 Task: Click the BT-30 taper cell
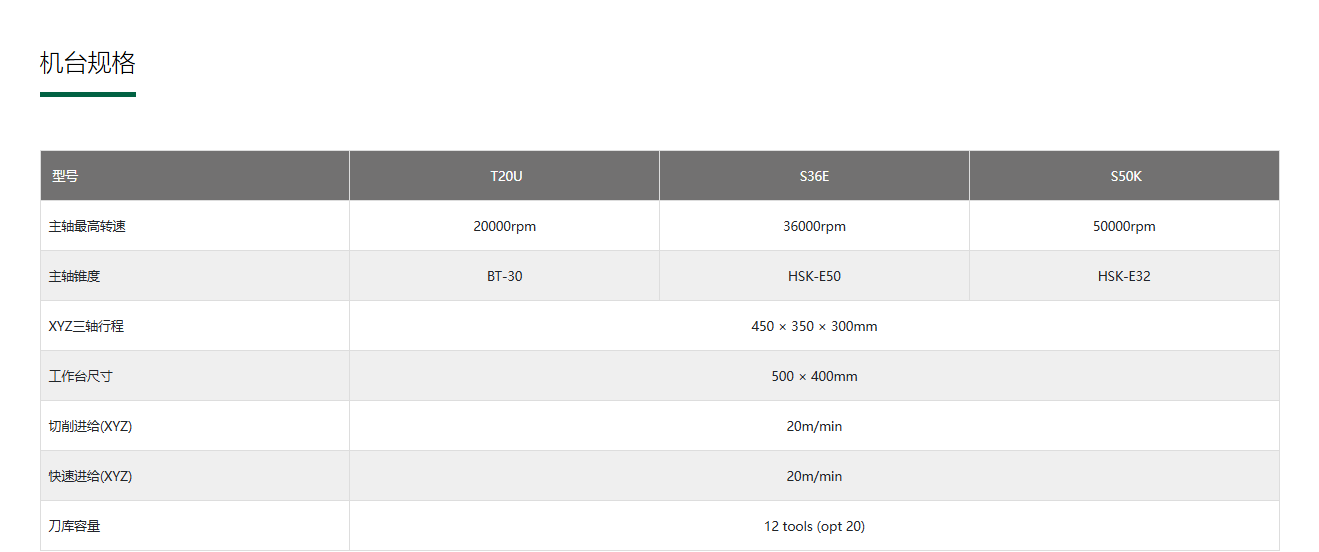click(505, 276)
